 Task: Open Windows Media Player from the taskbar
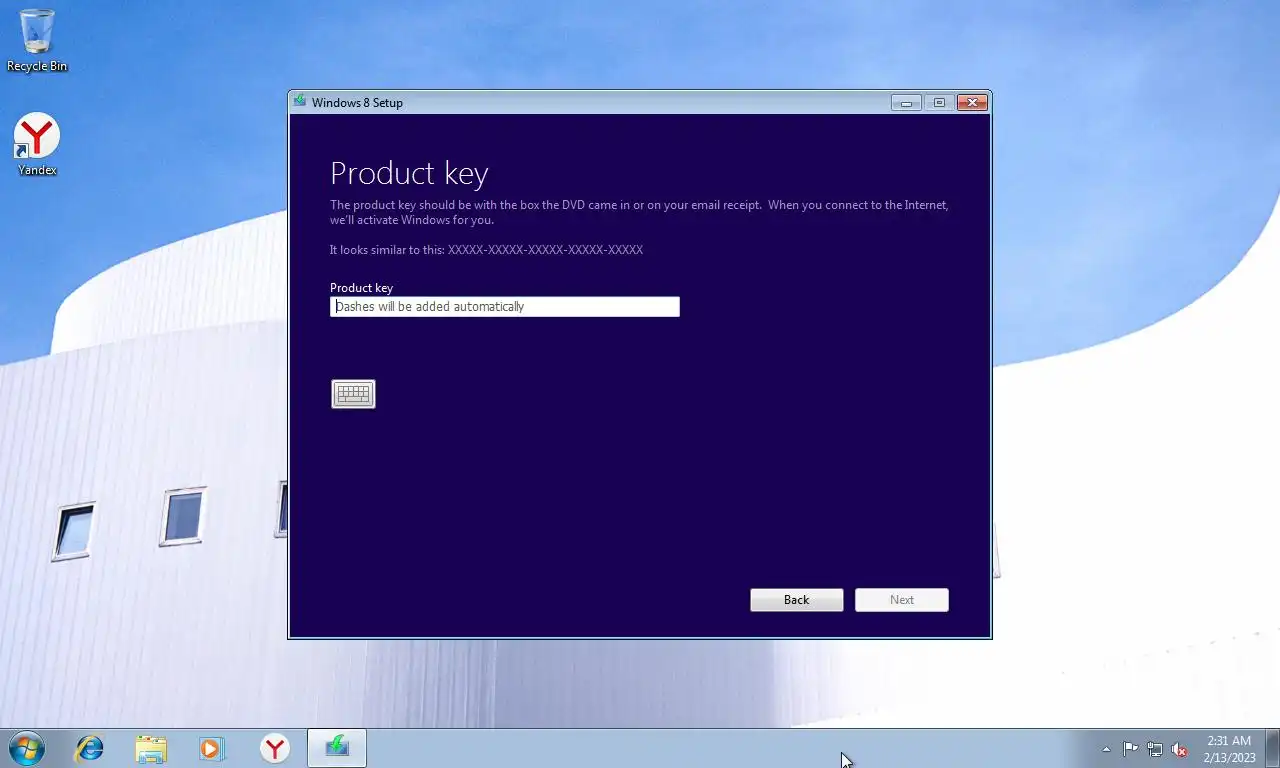coord(212,748)
